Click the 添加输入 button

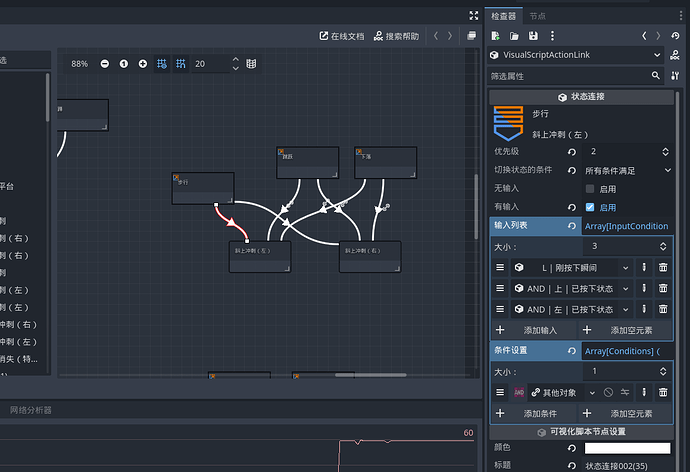534,330
